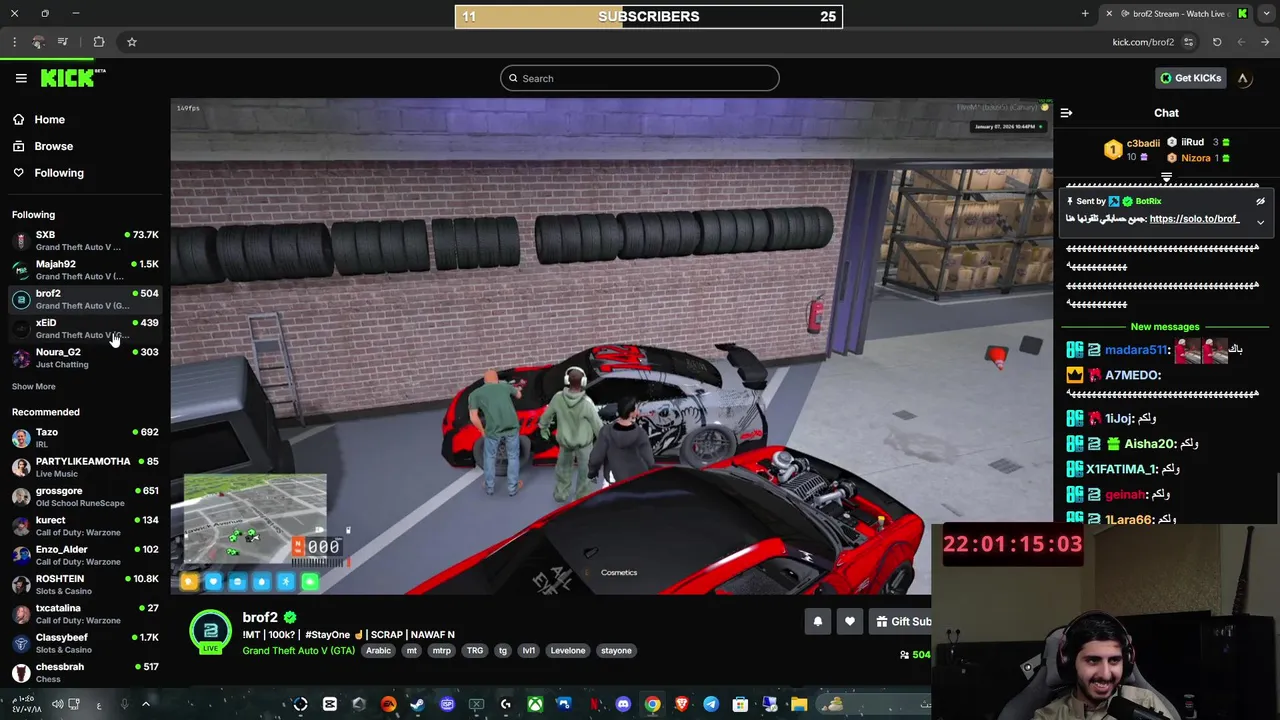This screenshot has width=1280, height=720.
Task: Open Steam from the taskbar
Action: 417,704
